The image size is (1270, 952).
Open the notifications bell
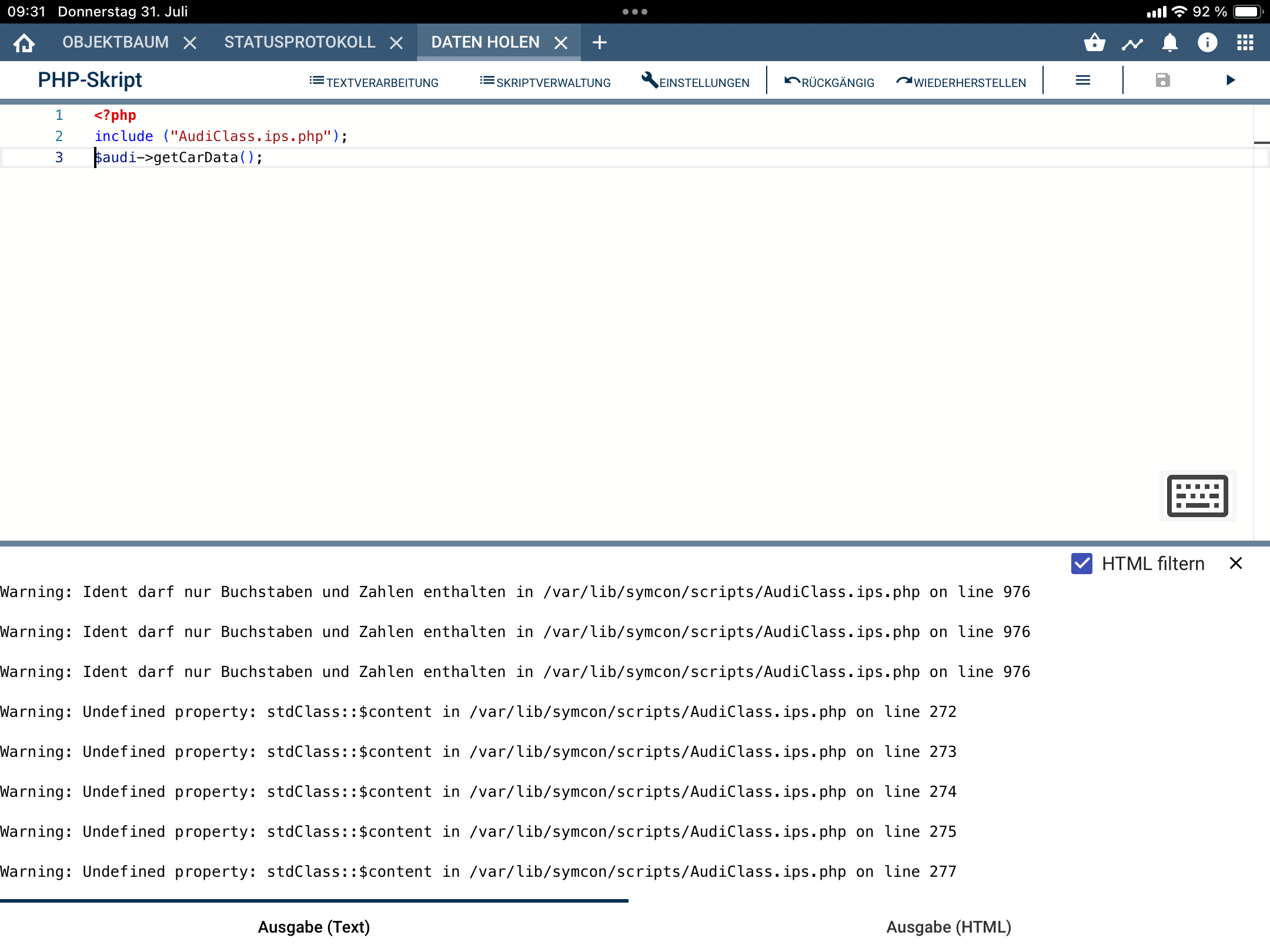point(1169,43)
